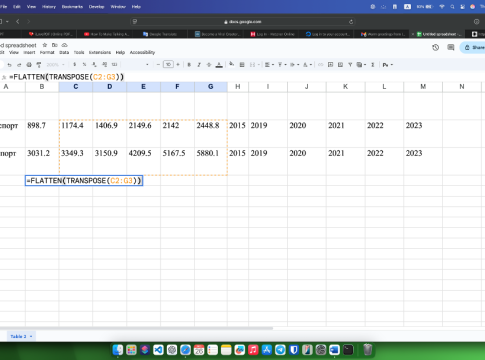Open the Table 2 sheet tab
The height and width of the screenshot is (360, 485).
point(21,336)
